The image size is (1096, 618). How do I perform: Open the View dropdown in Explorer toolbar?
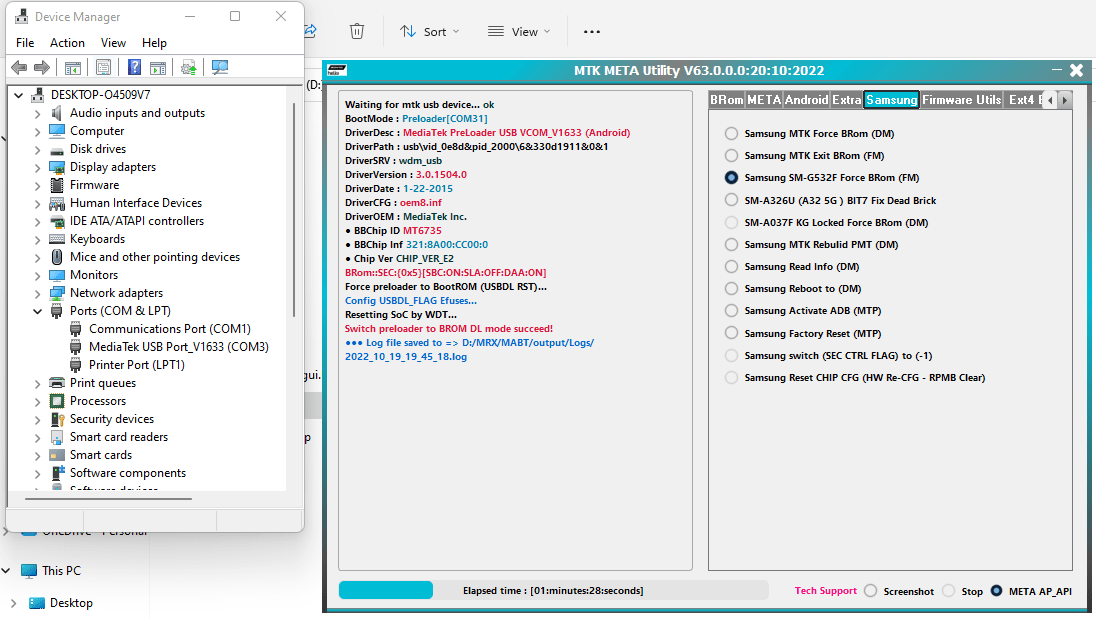(x=517, y=31)
